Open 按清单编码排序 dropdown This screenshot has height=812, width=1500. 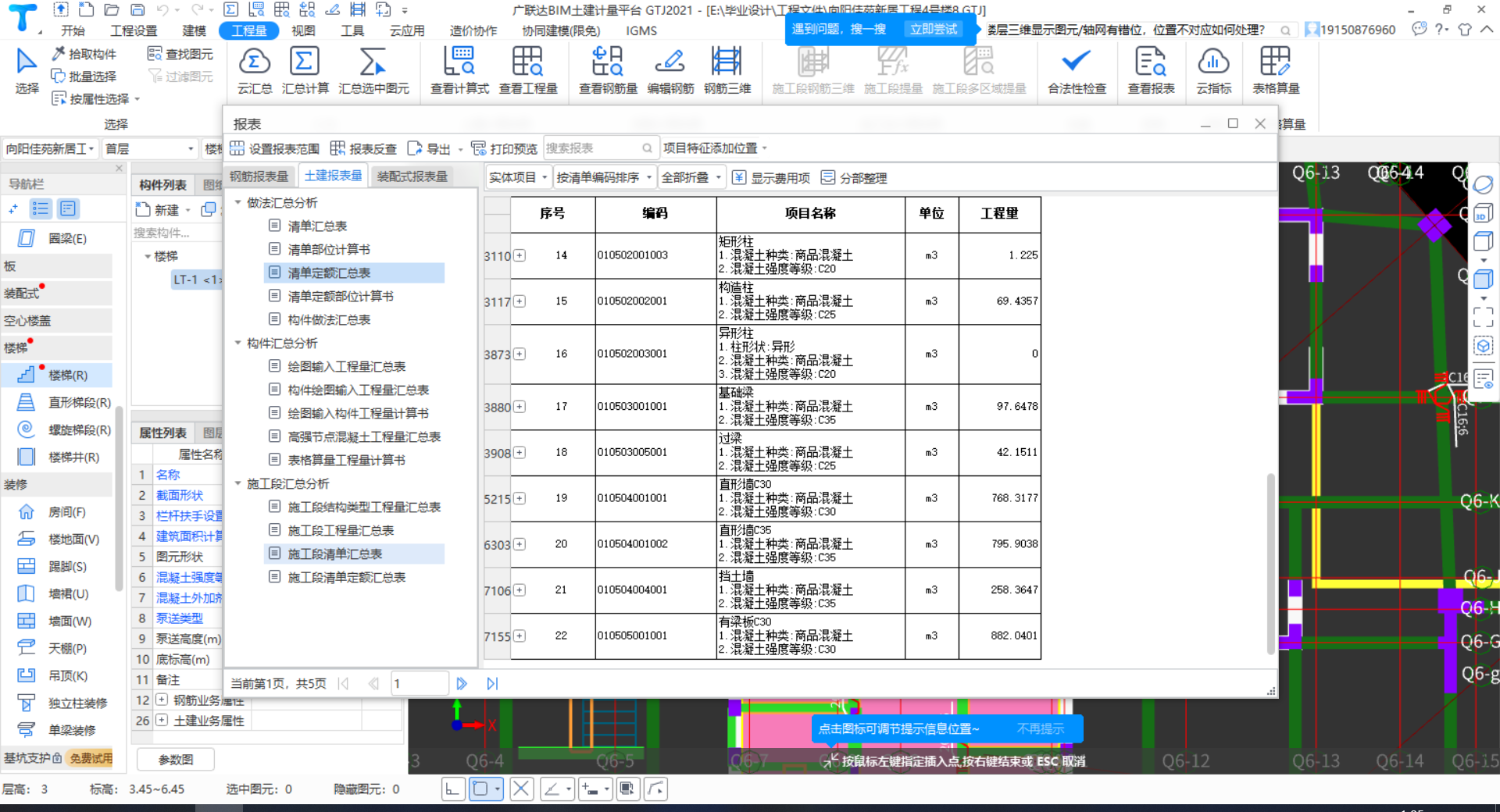(604, 178)
